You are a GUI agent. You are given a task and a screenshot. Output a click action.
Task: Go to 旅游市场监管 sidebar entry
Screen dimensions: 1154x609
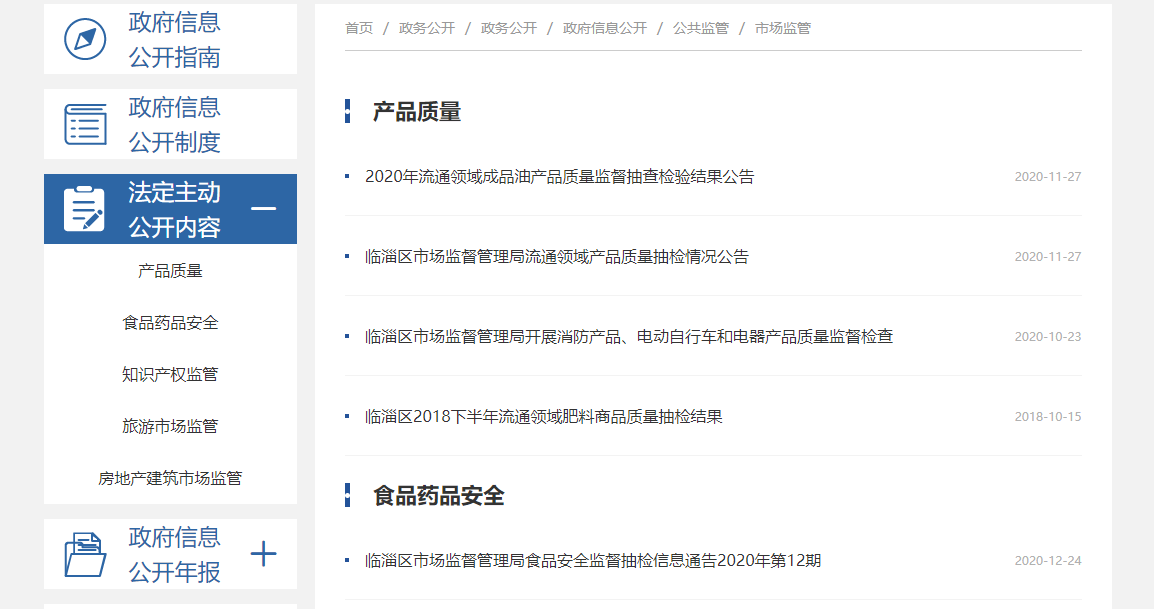[170, 427]
